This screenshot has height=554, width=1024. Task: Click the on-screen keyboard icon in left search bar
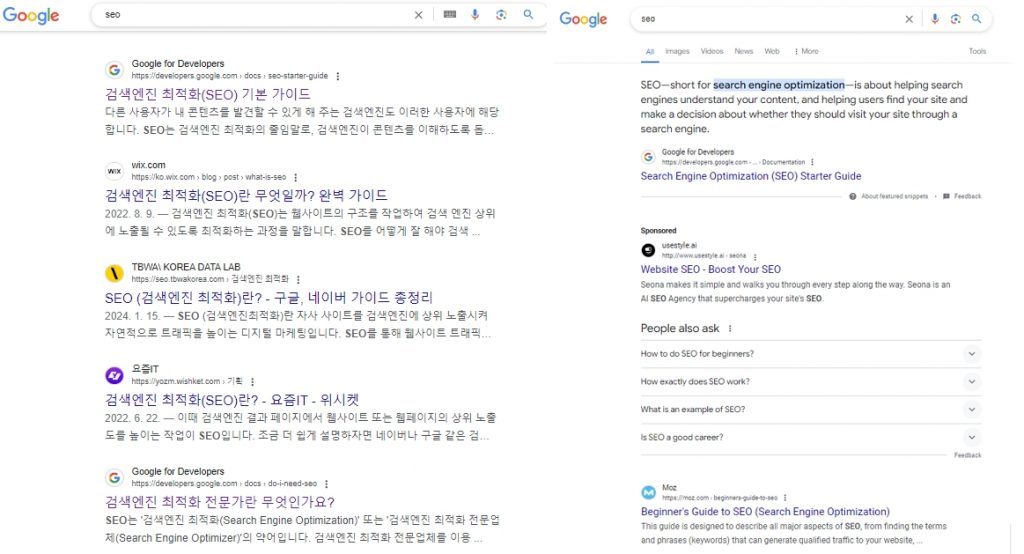[449, 14]
